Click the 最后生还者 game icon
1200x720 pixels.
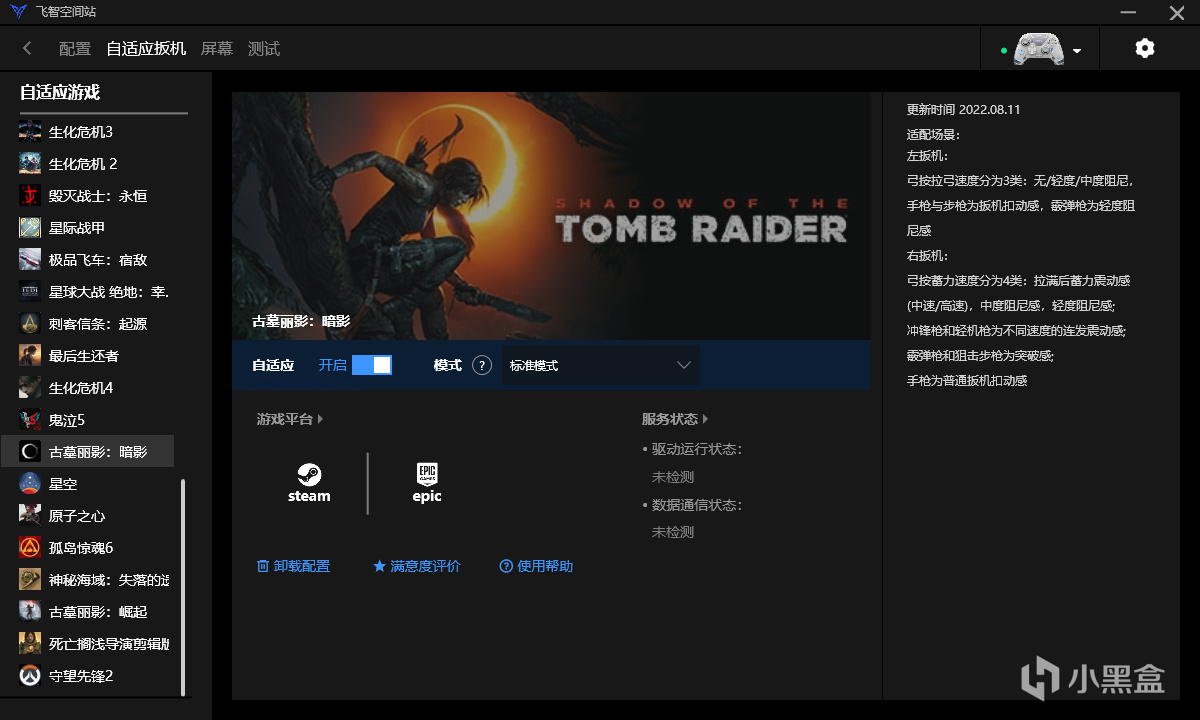(x=30, y=355)
